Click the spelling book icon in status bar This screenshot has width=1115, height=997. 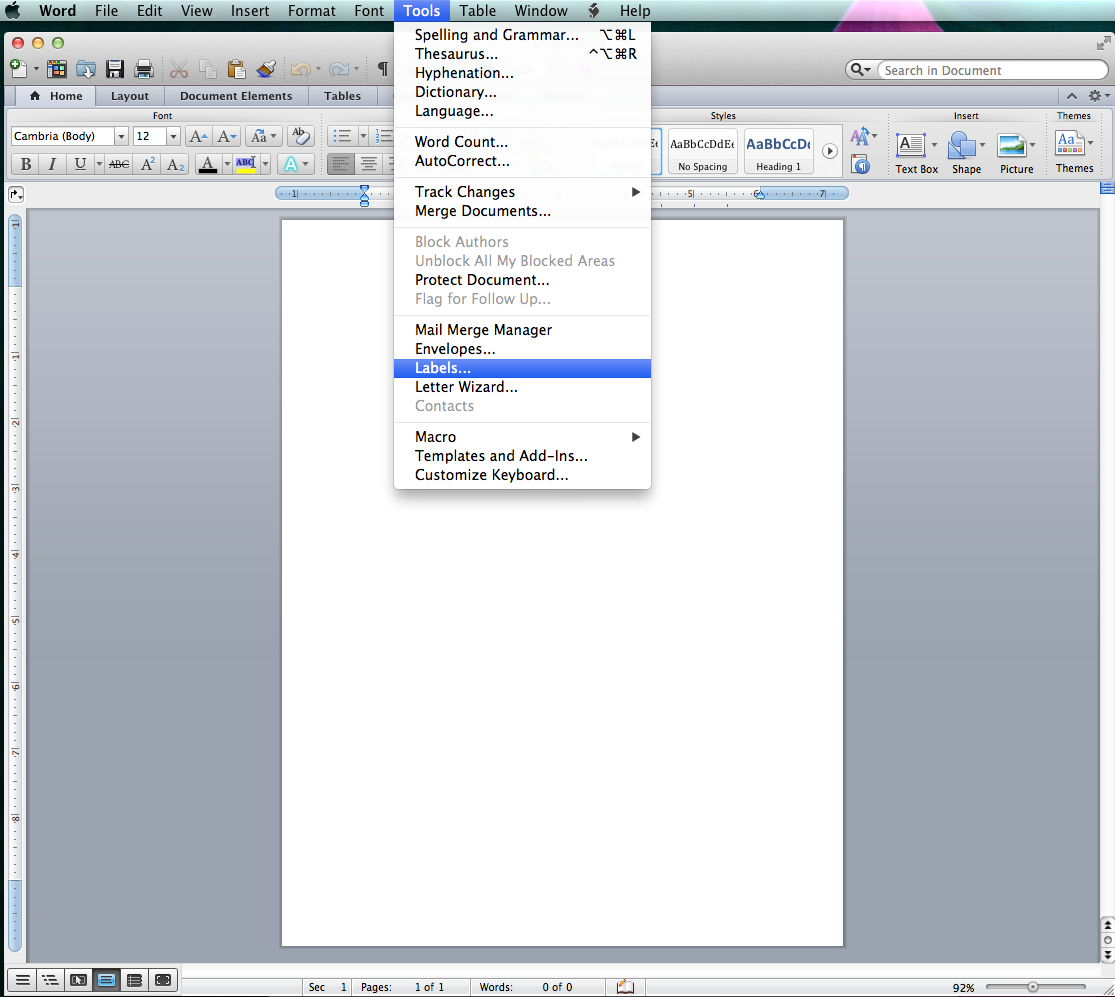(x=625, y=986)
